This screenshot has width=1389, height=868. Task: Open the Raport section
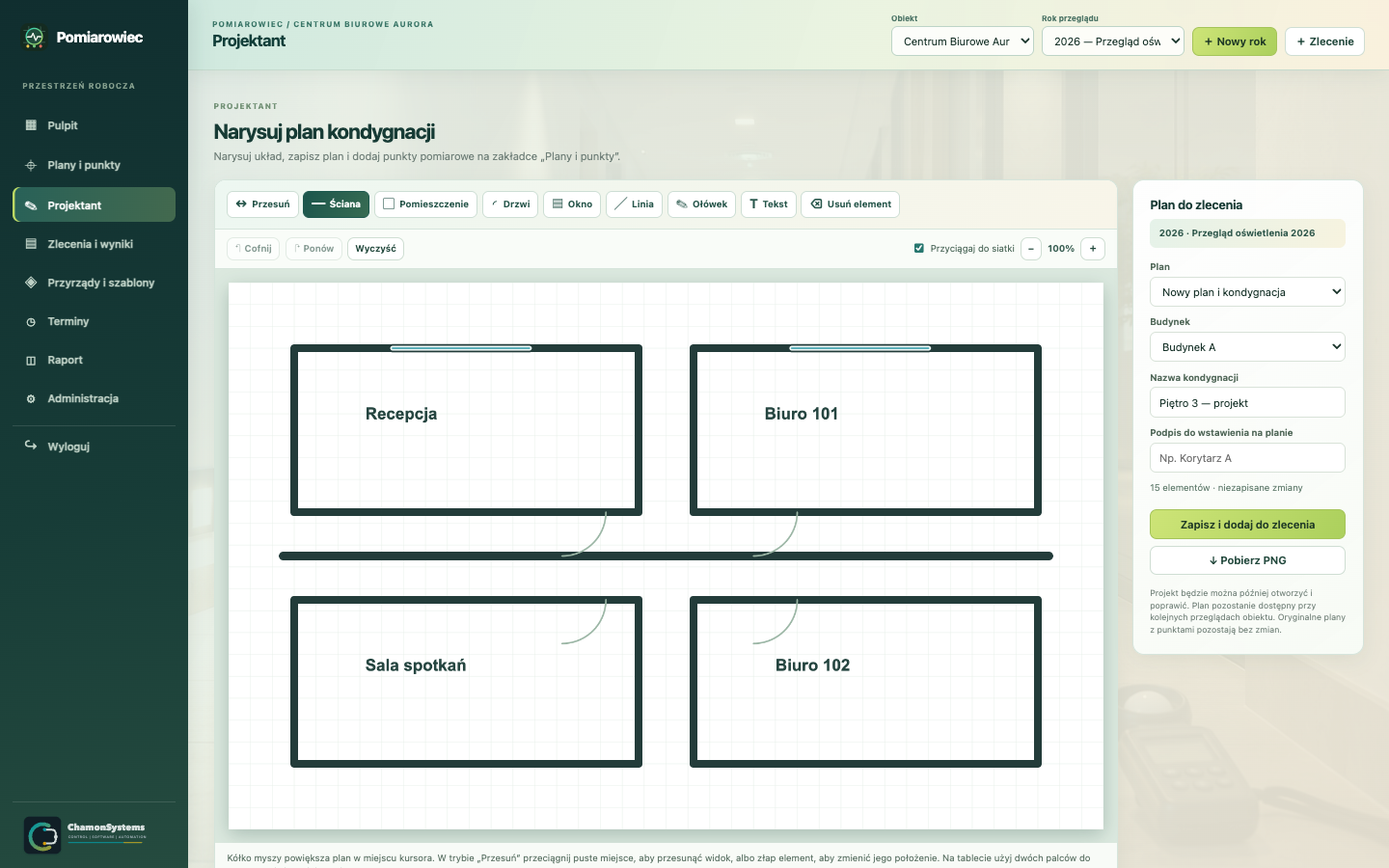click(95, 360)
